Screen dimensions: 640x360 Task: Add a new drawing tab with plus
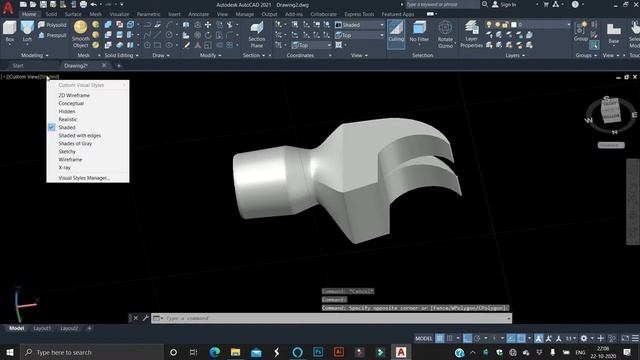tap(119, 66)
